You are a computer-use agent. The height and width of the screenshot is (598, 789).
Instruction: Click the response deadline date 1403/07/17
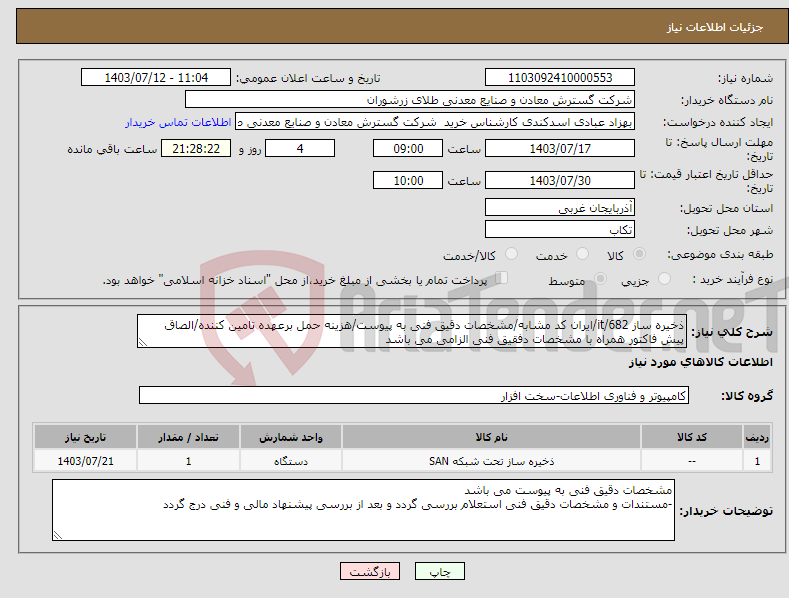click(x=560, y=148)
